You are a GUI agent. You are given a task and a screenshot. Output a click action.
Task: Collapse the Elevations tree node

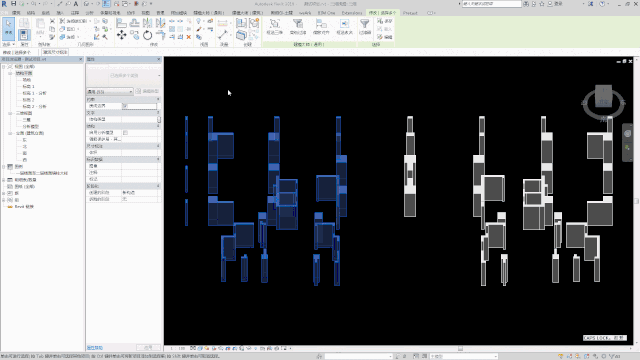[10, 133]
